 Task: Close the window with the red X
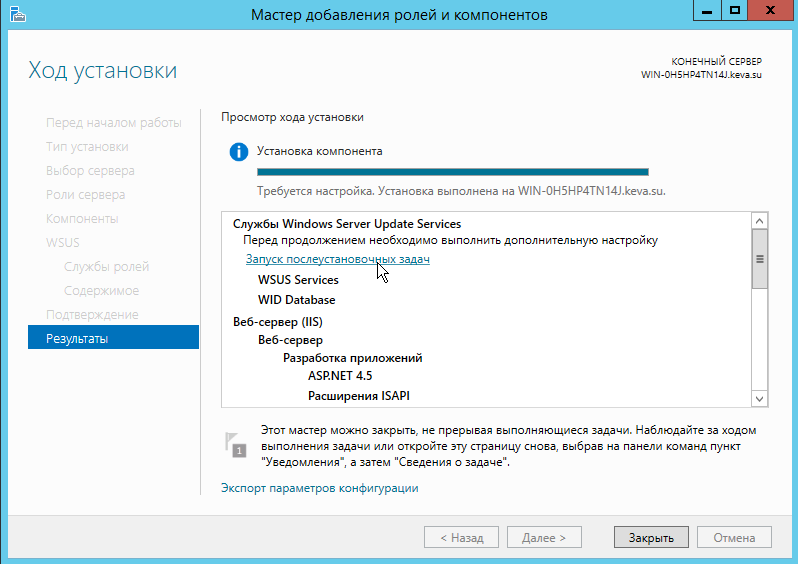pyautogui.click(x=771, y=10)
